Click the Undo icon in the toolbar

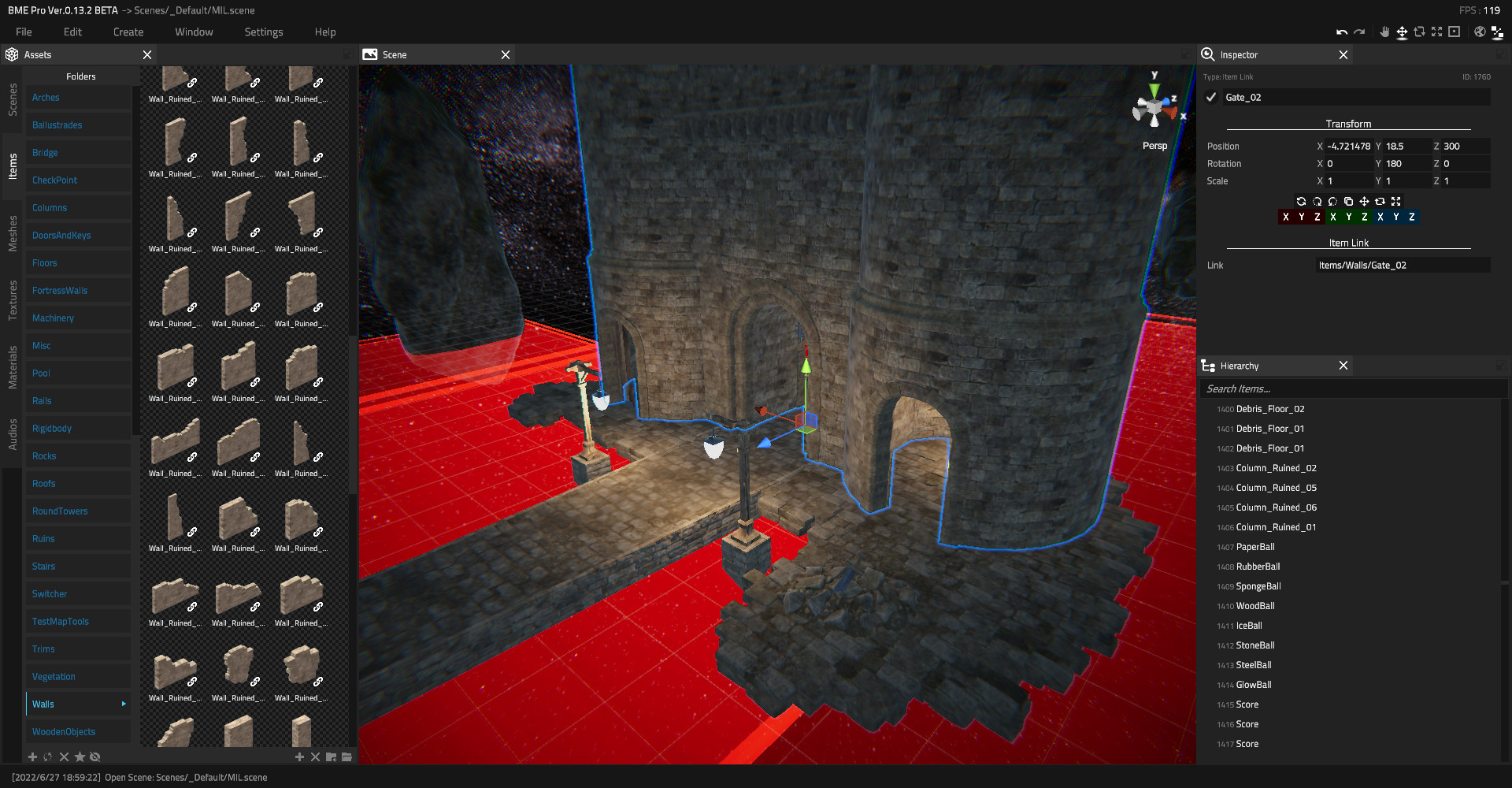coord(1342,32)
